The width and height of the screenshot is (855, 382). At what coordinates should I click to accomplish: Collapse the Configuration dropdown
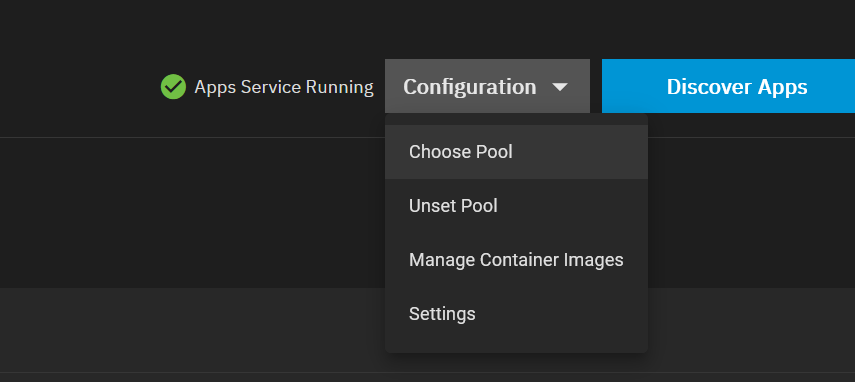[487, 86]
